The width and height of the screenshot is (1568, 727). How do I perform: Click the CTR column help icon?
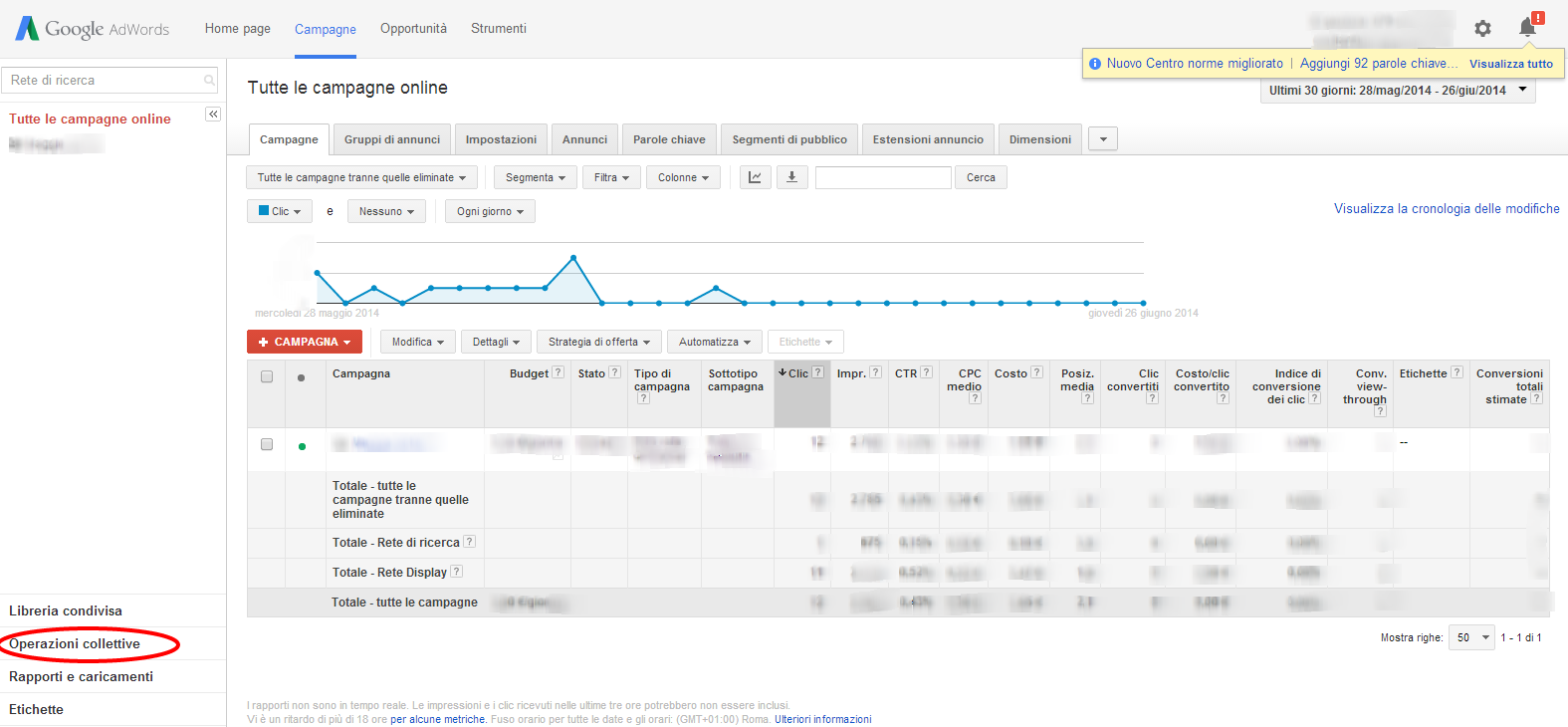tap(926, 372)
